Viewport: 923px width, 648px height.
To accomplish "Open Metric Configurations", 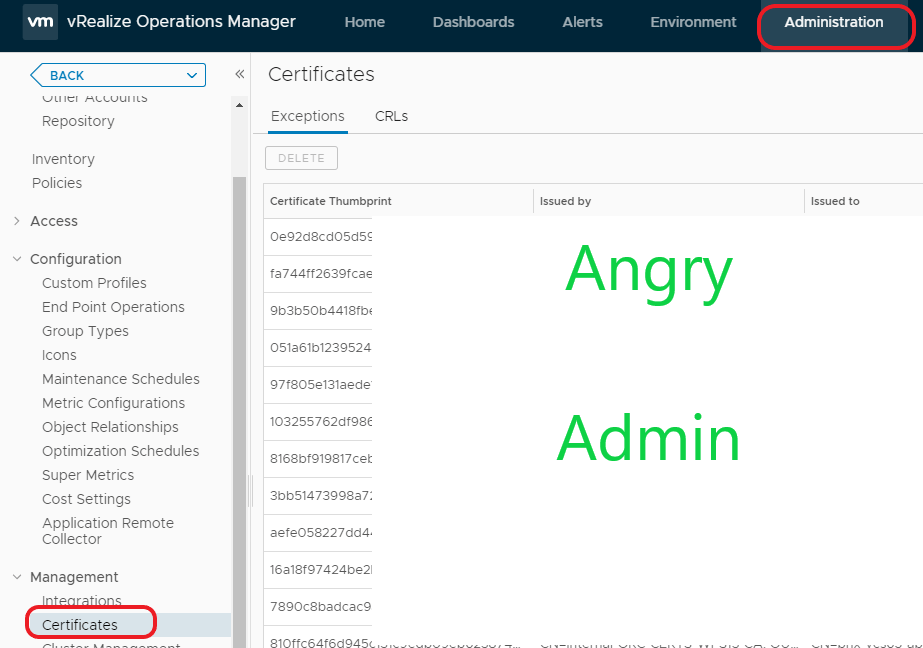I will 113,403.
